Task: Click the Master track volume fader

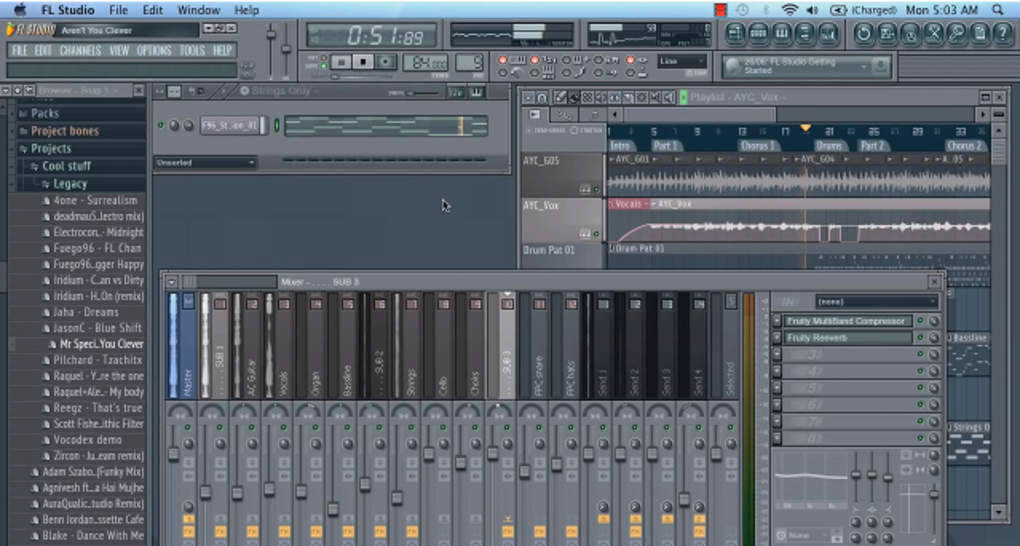Action: click(173, 455)
